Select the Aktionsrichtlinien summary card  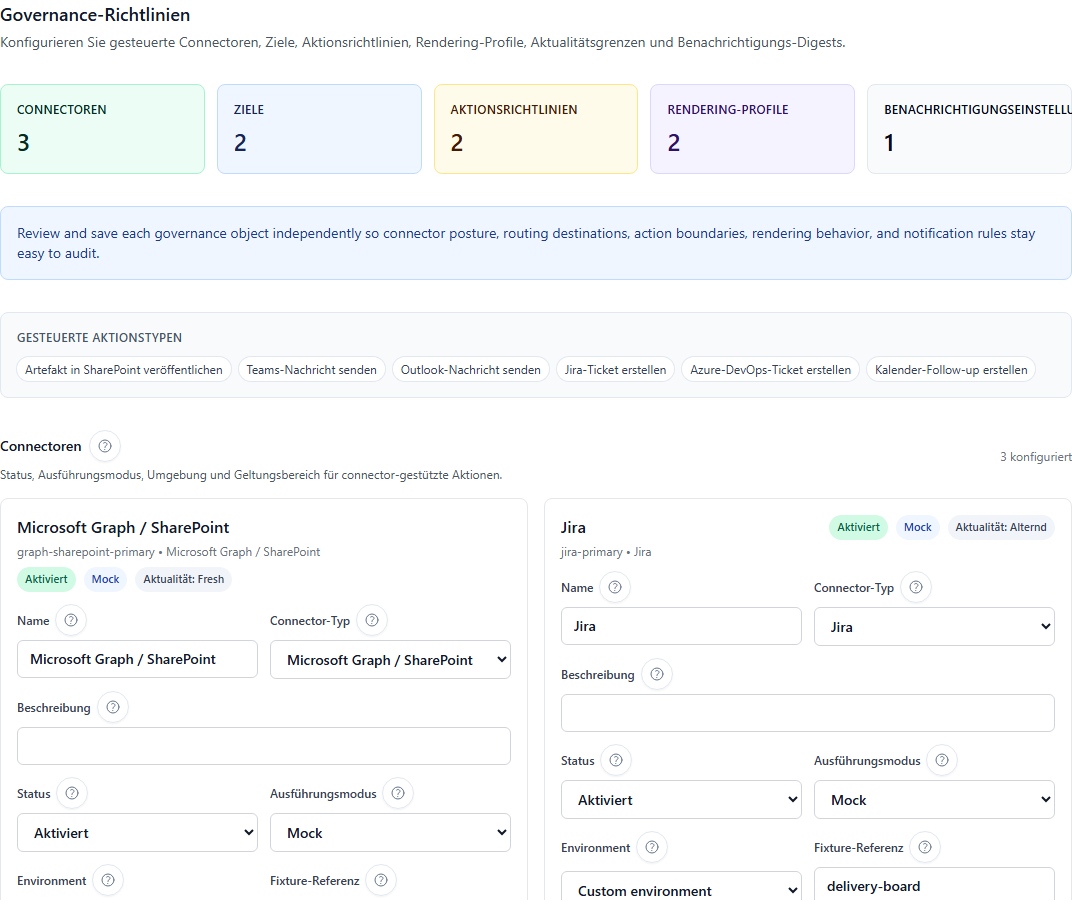pyautogui.click(x=535, y=129)
